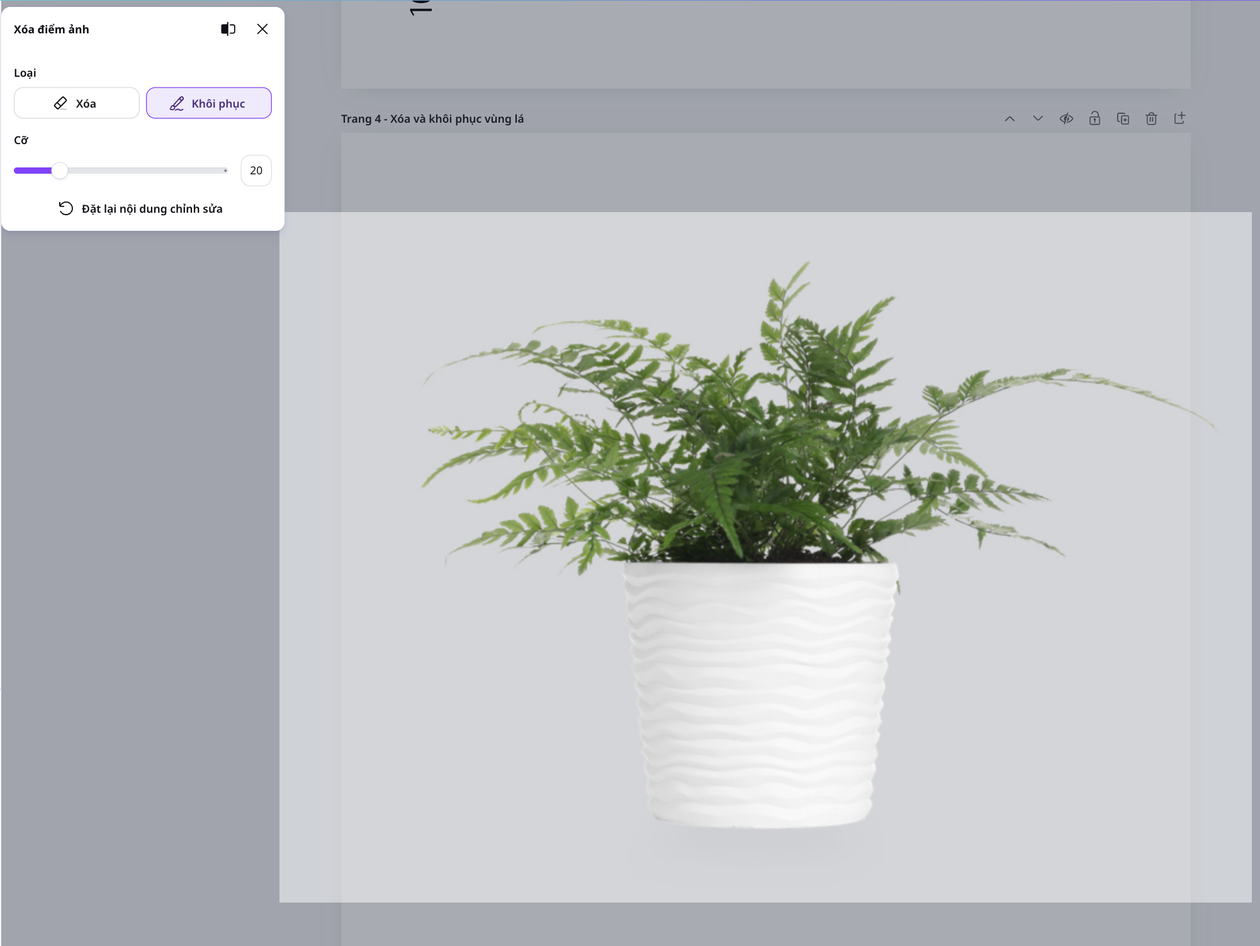This screenshot has width=1260, height=946.
Task: Toggle the before/after compare icon
Action: (x=228, y=29)
